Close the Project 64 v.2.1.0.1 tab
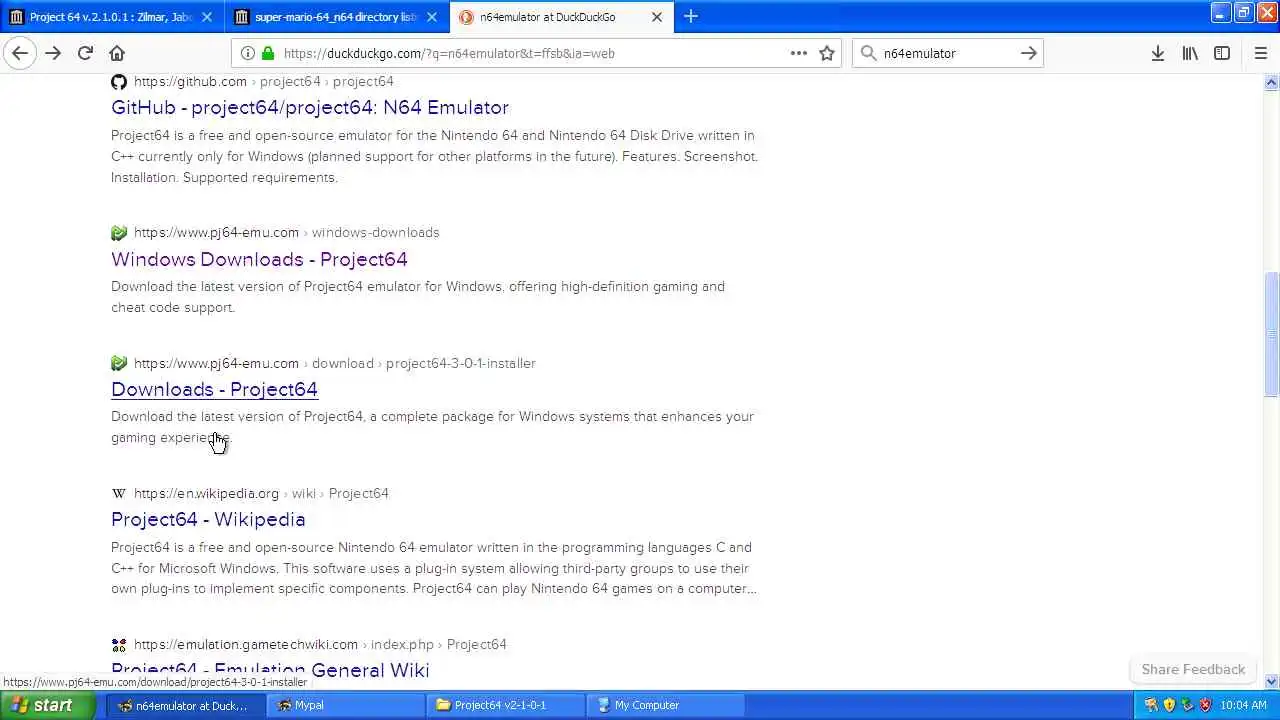This screenshot has height=720, width=1280. click(207, 17)
